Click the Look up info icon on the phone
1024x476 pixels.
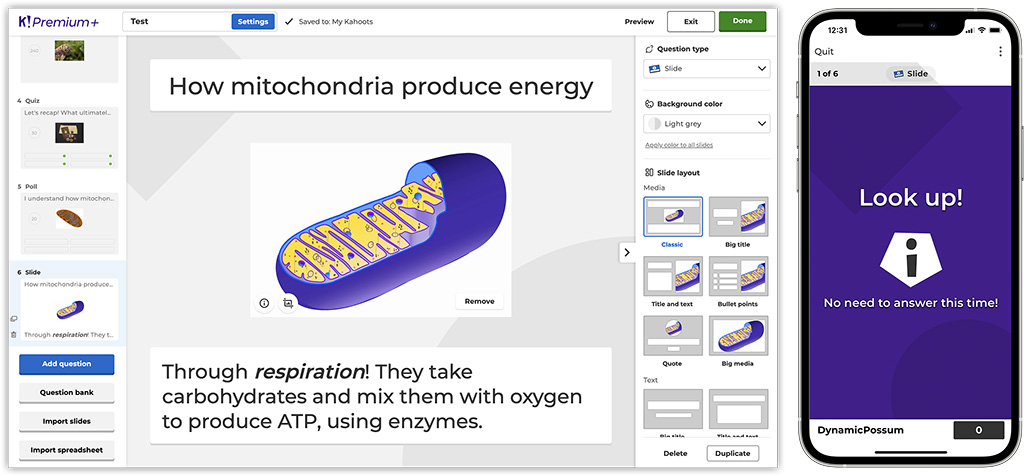click(910, 260)
